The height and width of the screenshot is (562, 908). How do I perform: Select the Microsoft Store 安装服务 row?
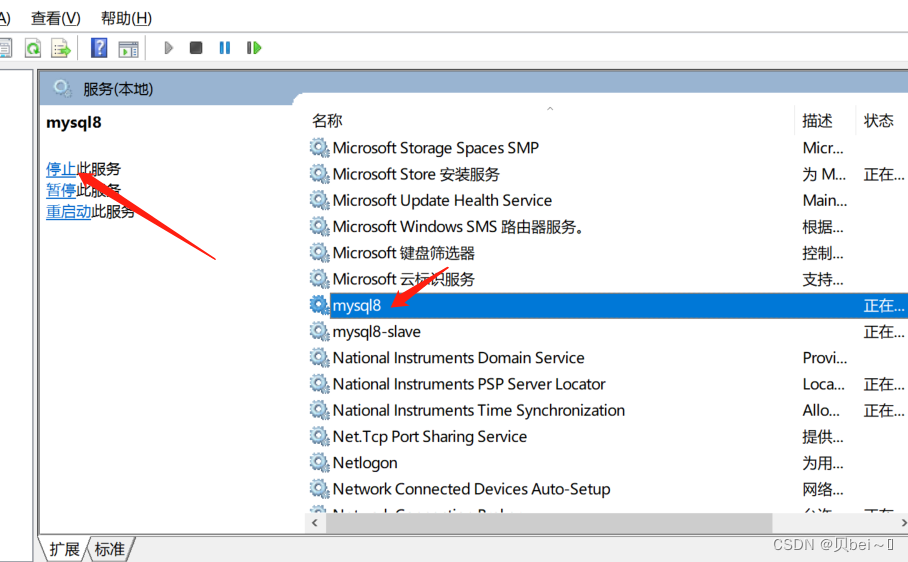[416, 174]
